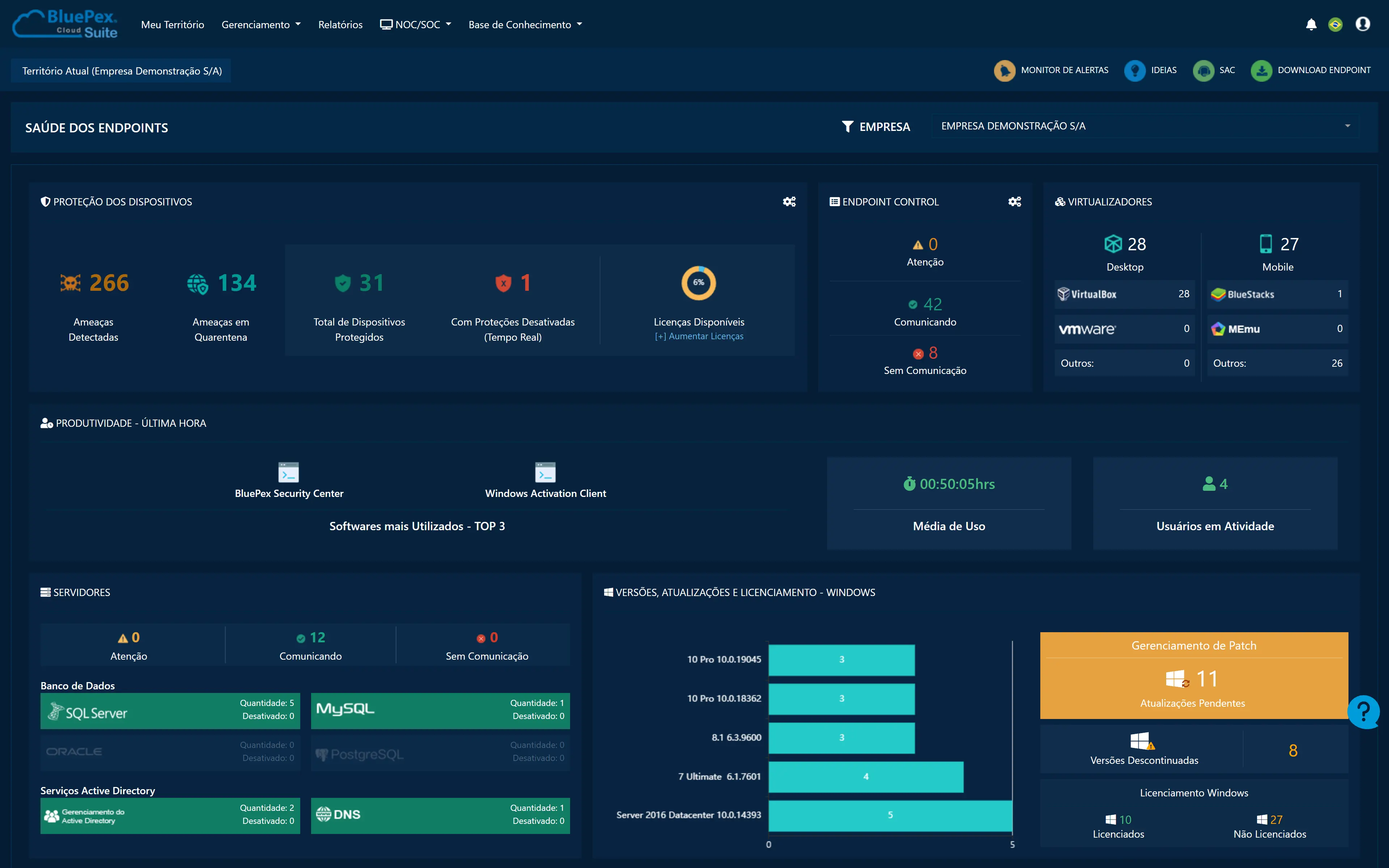Image resolution: width=1389 pixels, height=868 pixels.
Task: Click the 10 Pro 10.0.18362 chart bar
Action: [841, 699]
